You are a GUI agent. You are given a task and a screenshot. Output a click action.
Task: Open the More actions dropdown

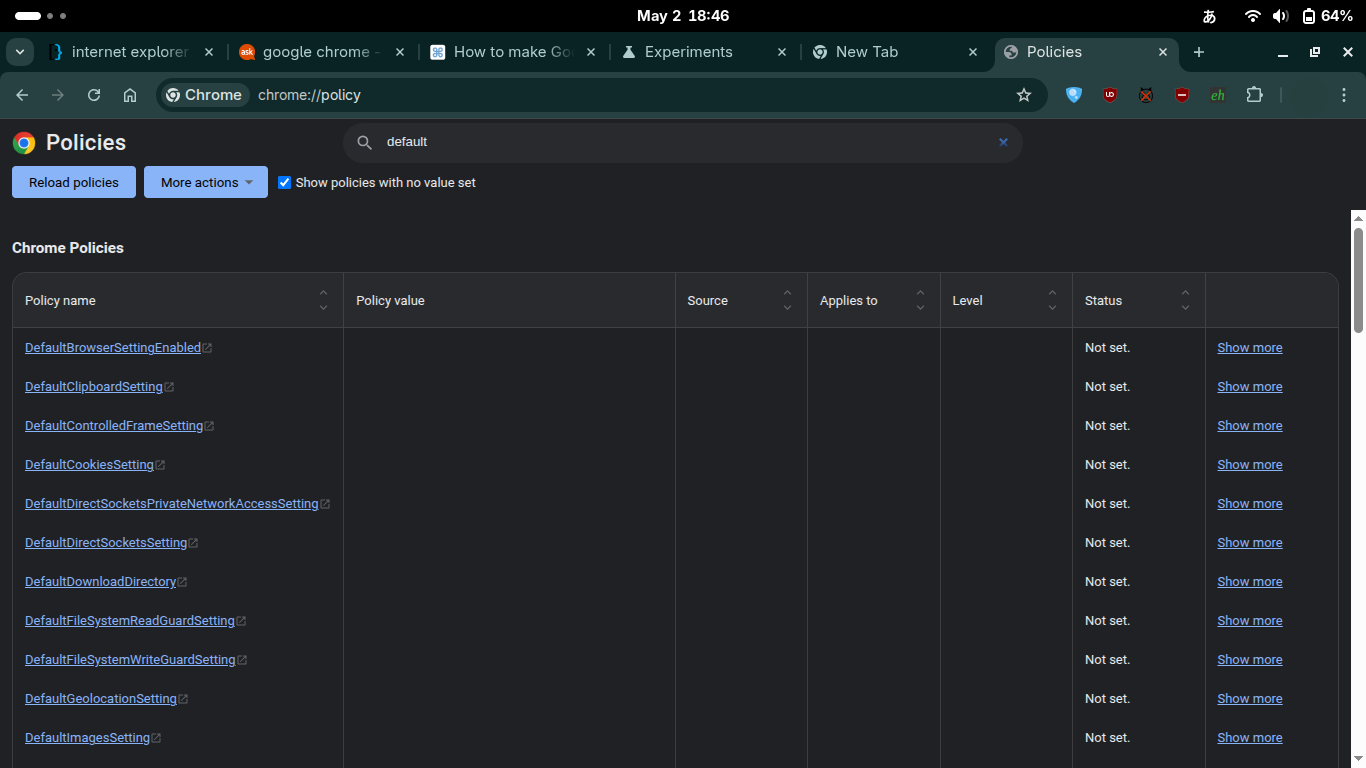tap(206, 182)
